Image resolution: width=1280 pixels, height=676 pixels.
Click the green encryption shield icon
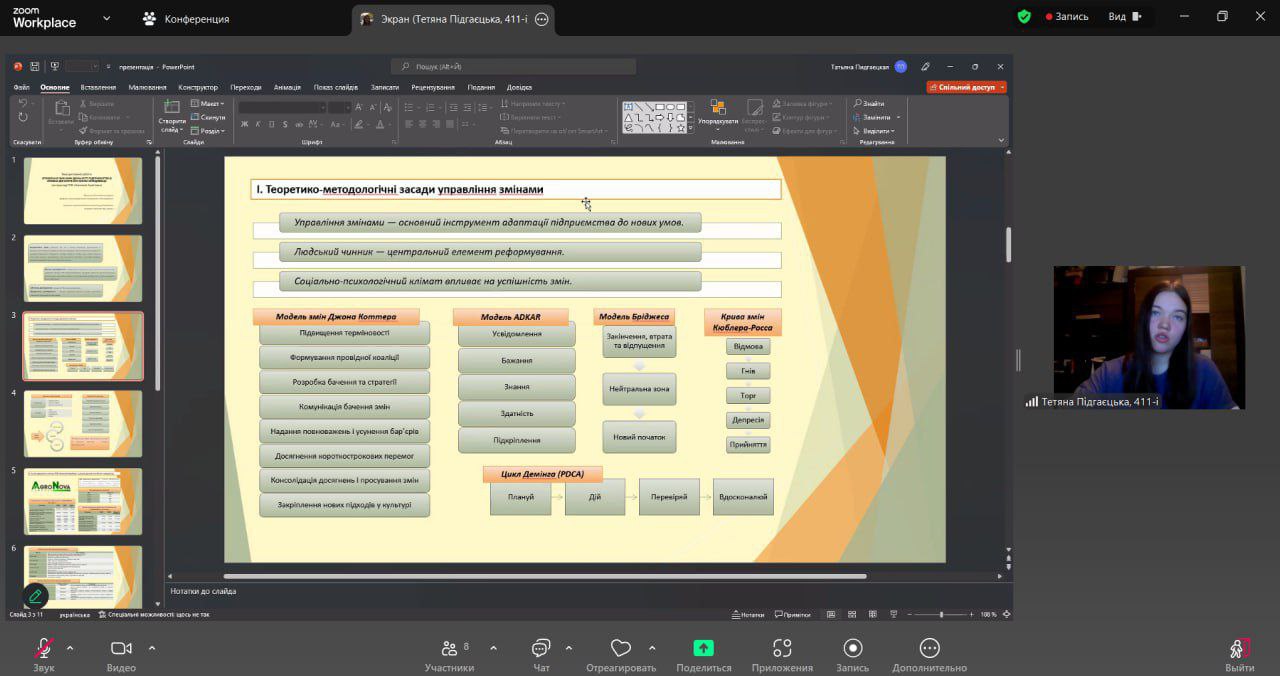coord(1024,17)
